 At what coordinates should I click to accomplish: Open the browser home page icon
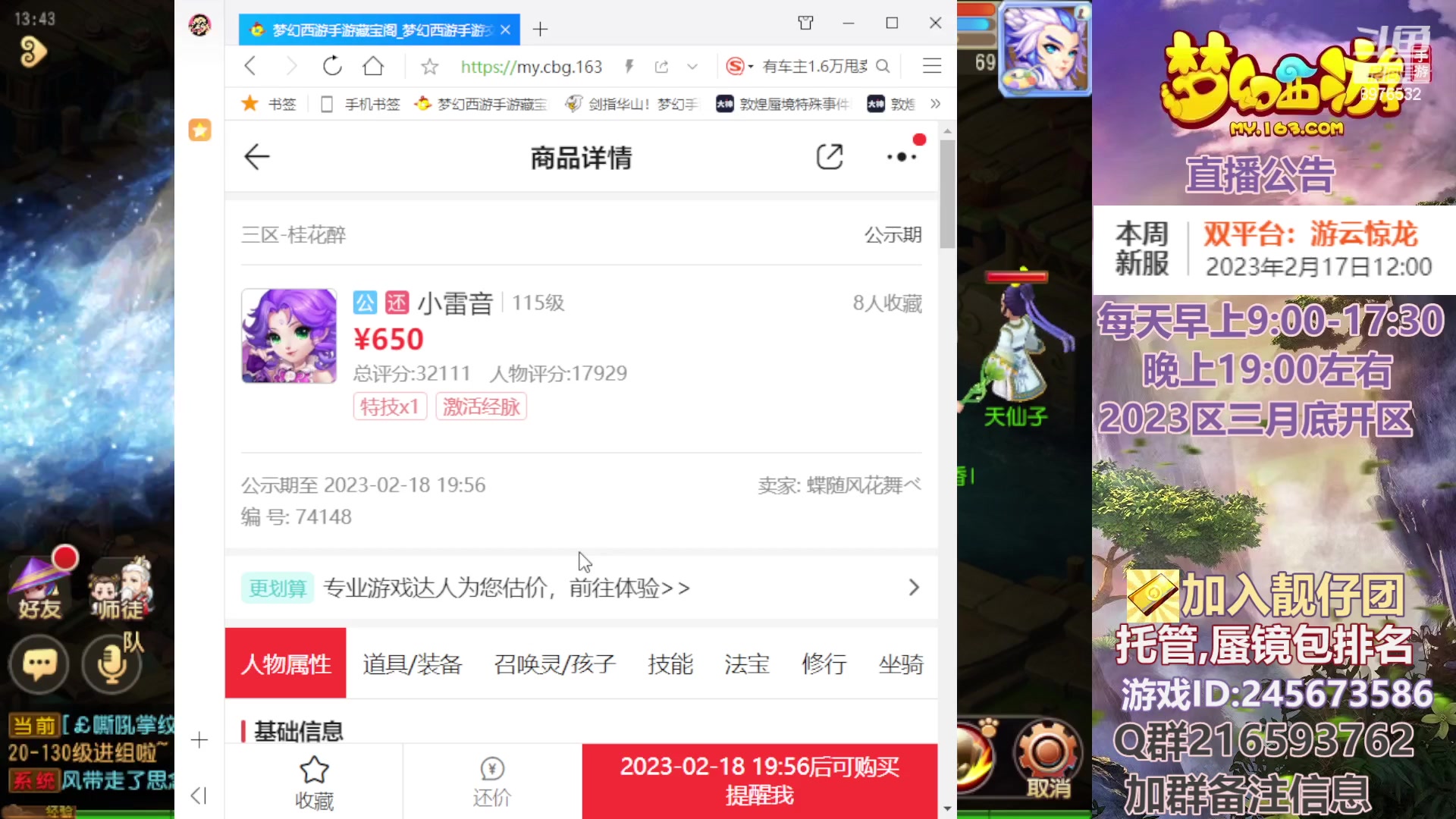373,67
